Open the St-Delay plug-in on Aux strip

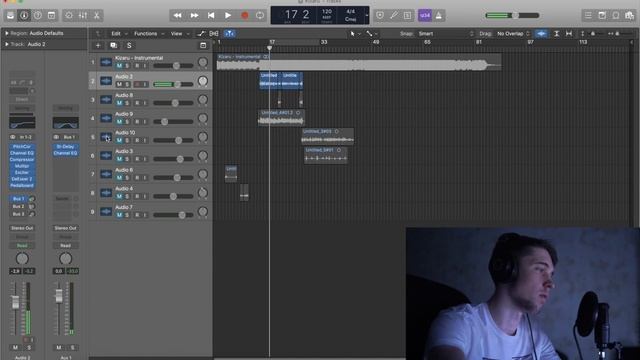click(x=65, y=147)
